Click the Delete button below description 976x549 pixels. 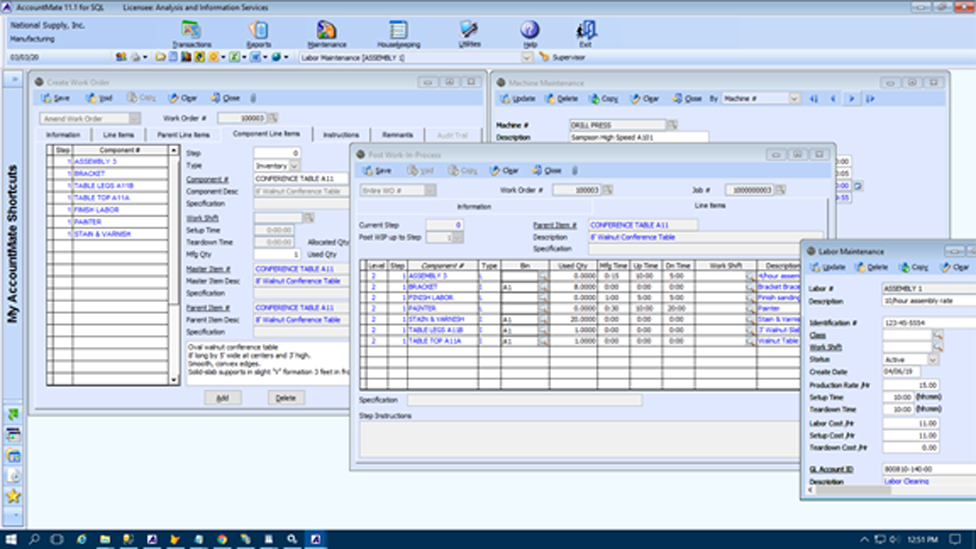point(286,398)
